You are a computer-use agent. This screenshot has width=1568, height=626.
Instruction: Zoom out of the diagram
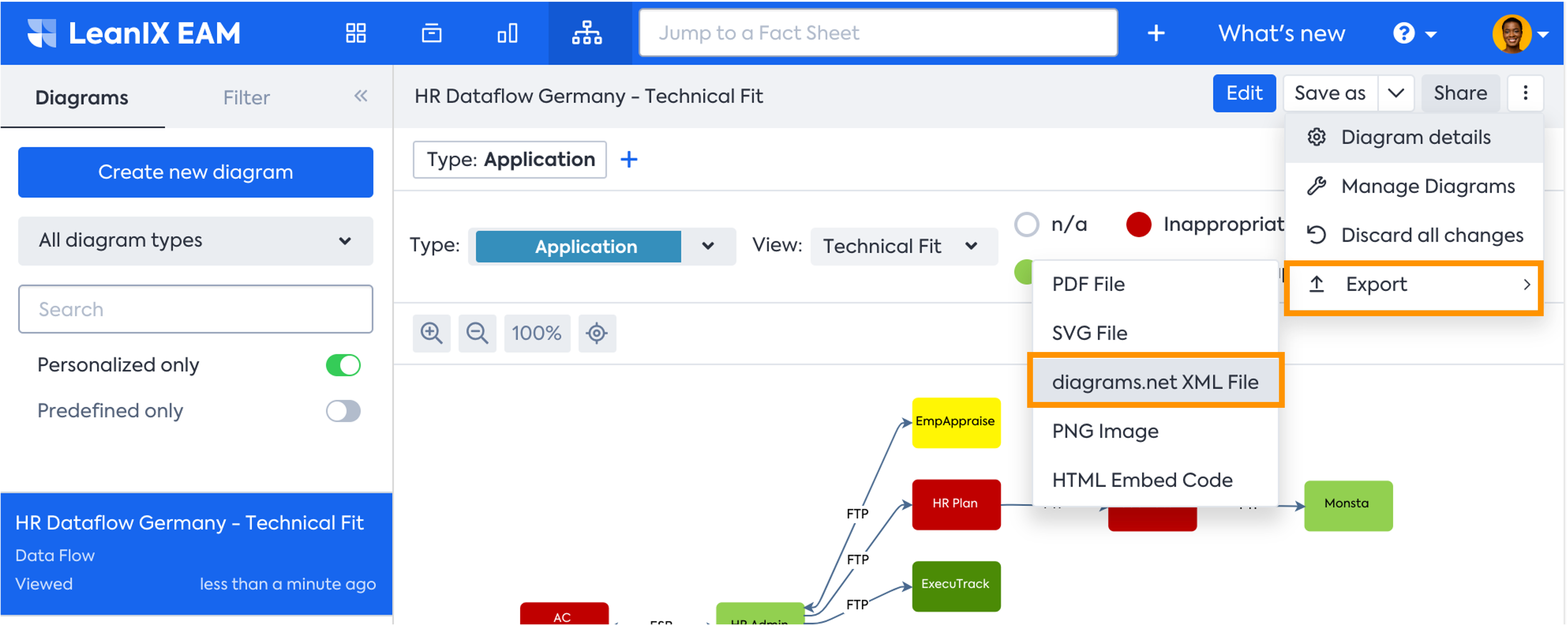tap(477, 333)
